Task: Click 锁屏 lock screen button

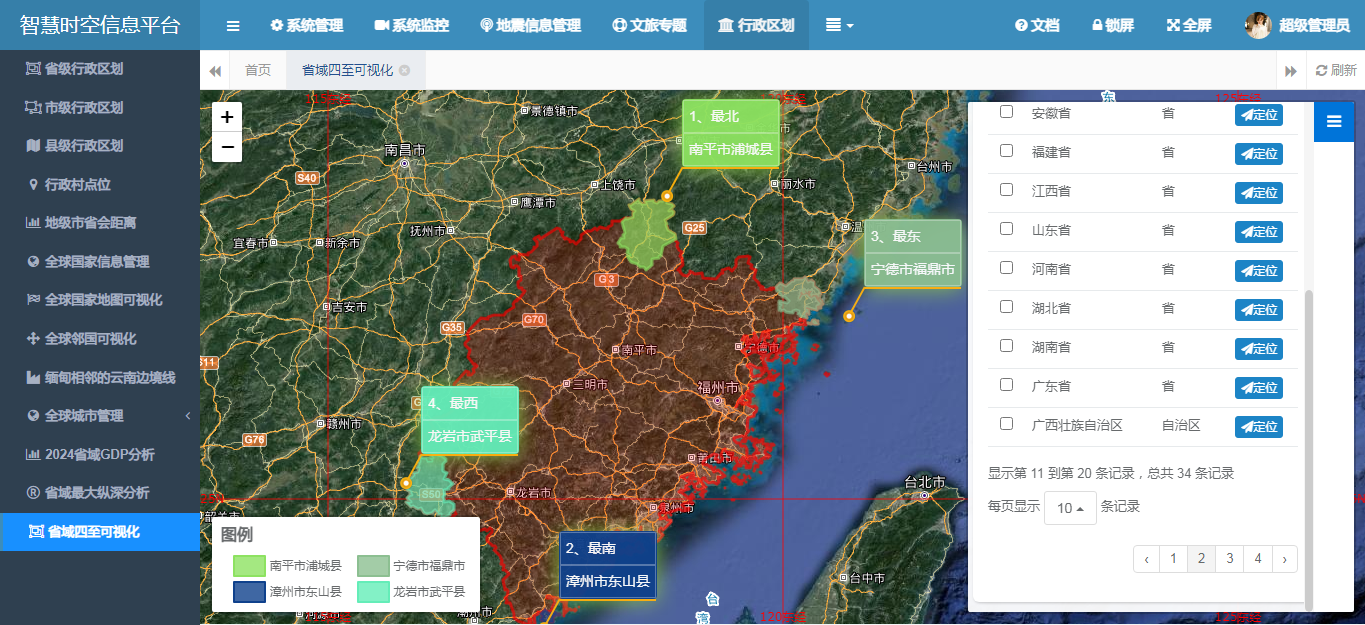Action: tap(1113, 25)
